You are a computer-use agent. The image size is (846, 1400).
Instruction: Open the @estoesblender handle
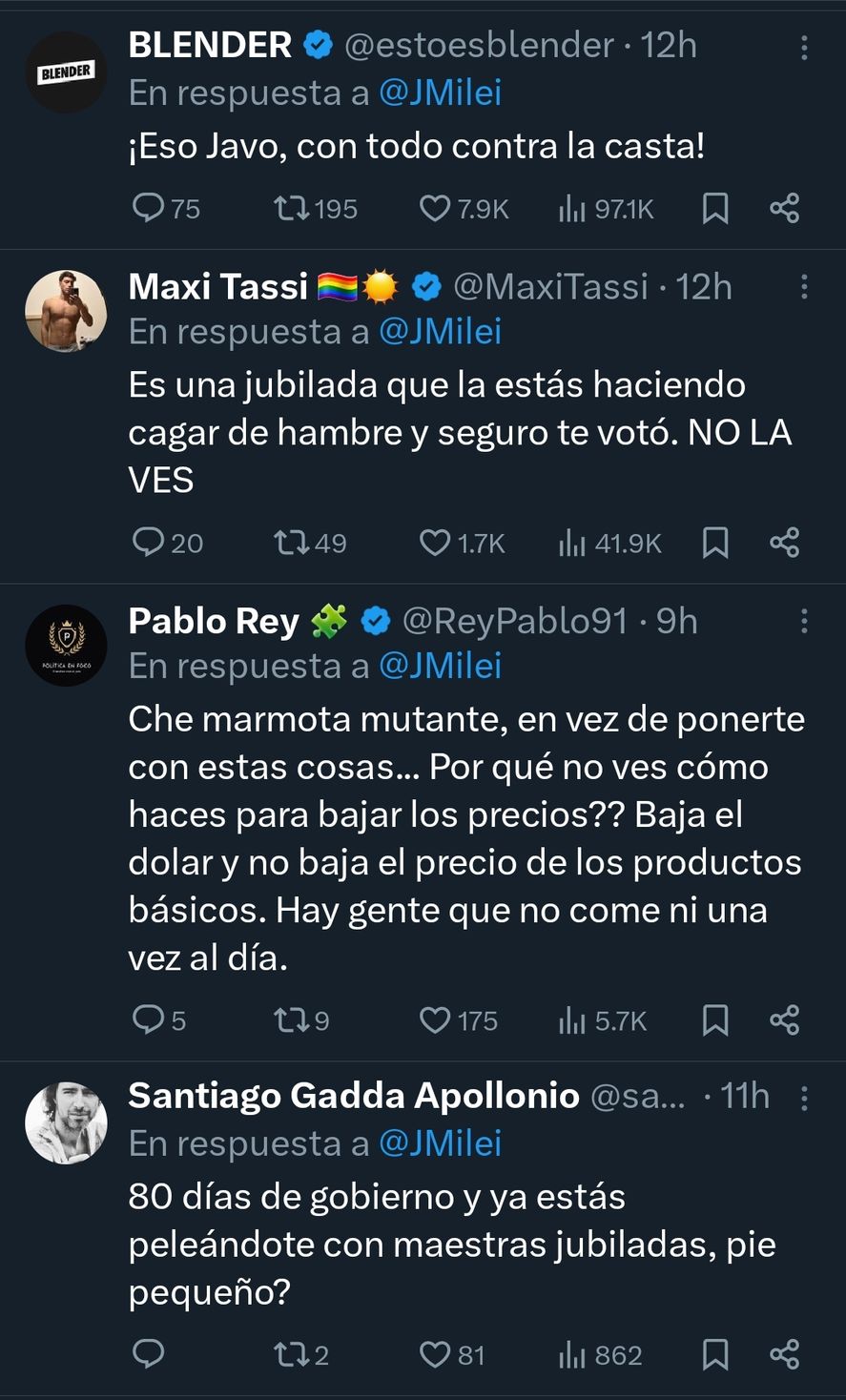click(x=478, y=46)
